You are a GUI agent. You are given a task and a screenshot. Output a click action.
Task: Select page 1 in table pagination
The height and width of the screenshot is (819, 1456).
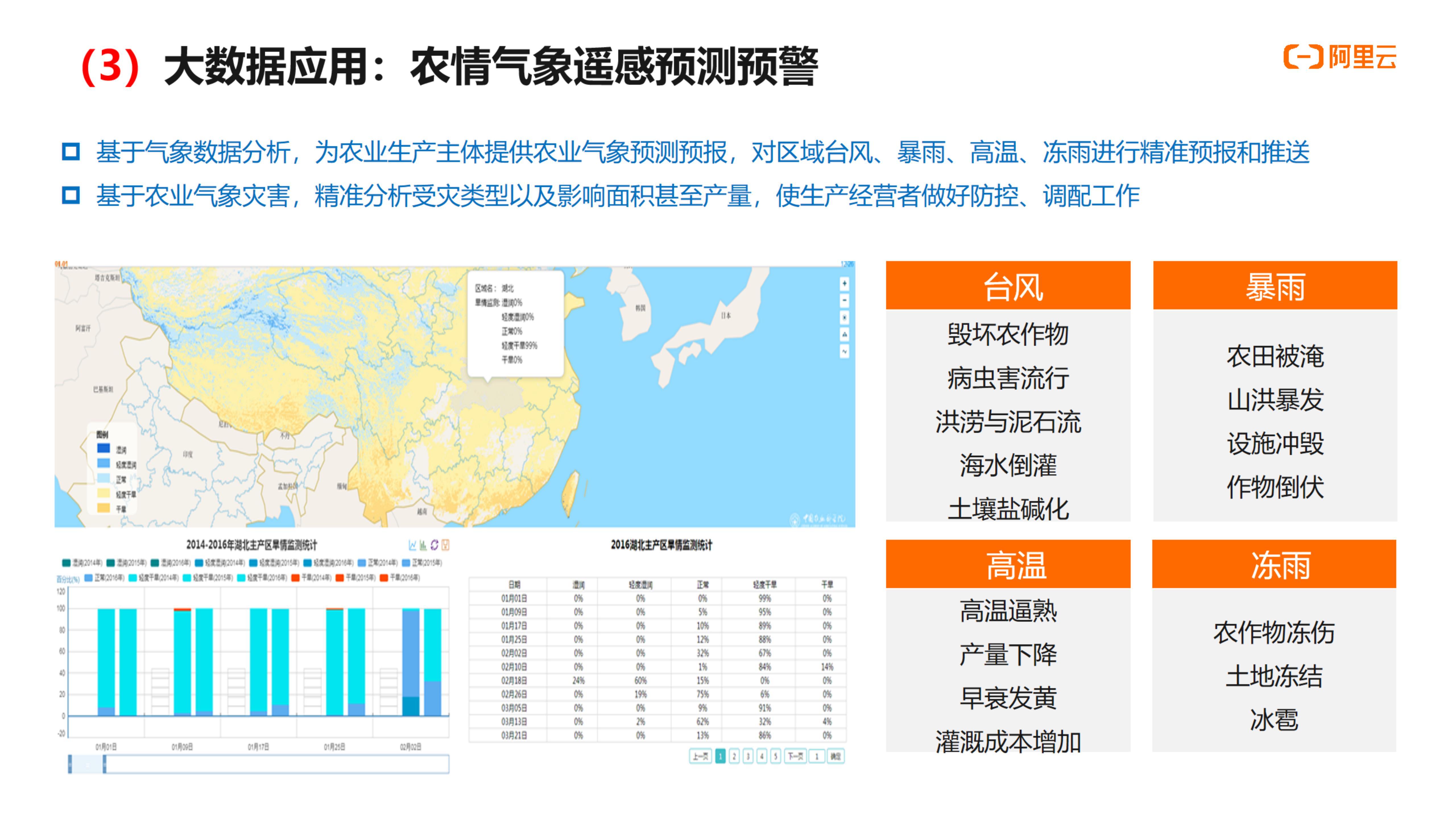coord(721,756)
